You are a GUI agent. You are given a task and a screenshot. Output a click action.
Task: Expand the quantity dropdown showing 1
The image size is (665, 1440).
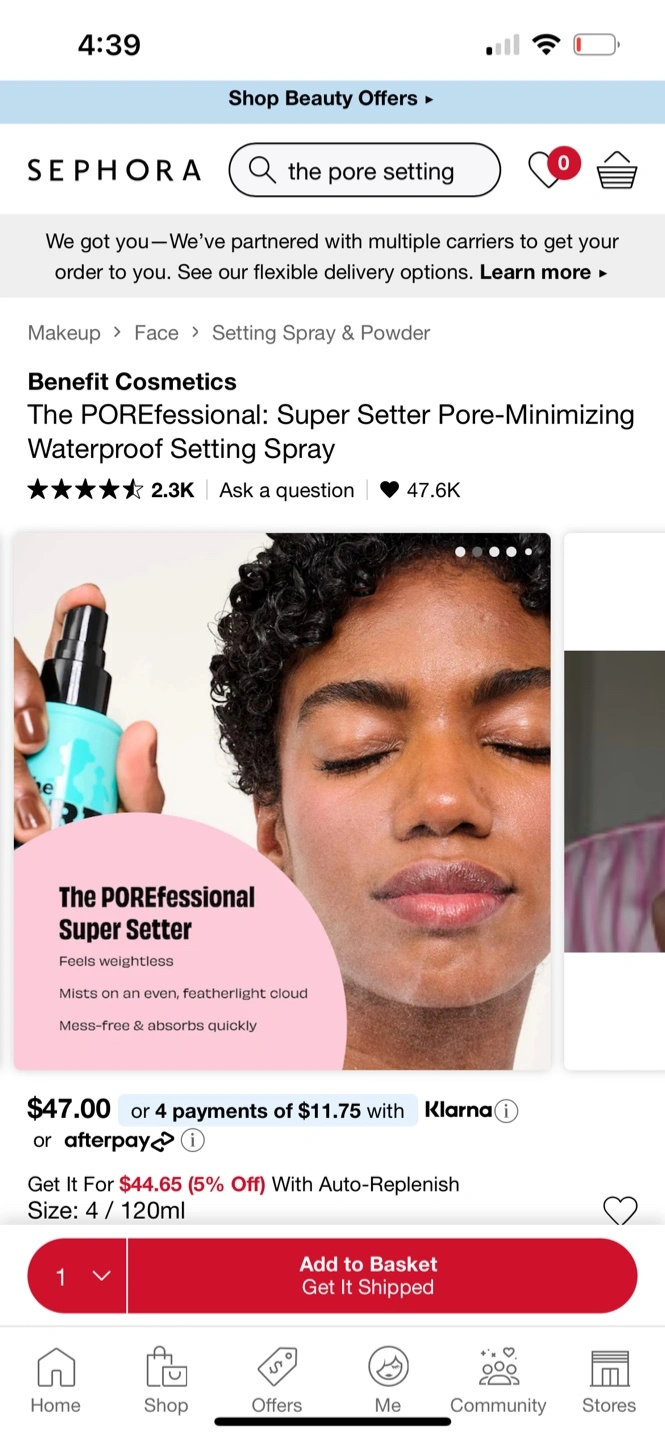coord(77,1276)
